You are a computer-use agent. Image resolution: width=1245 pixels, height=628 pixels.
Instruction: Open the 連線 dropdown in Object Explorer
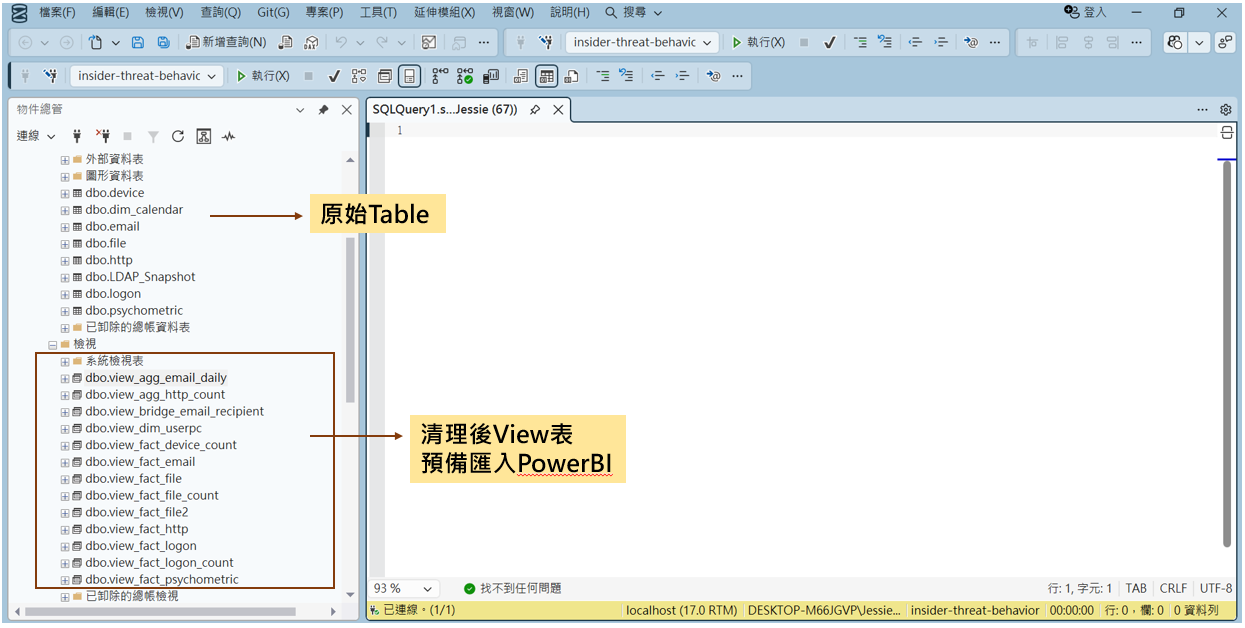coord(36,136)
